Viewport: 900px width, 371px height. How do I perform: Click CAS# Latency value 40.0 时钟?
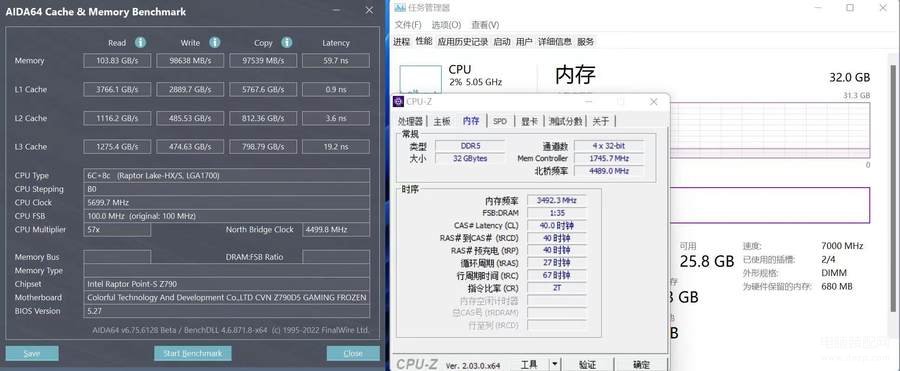pos(557,226)
